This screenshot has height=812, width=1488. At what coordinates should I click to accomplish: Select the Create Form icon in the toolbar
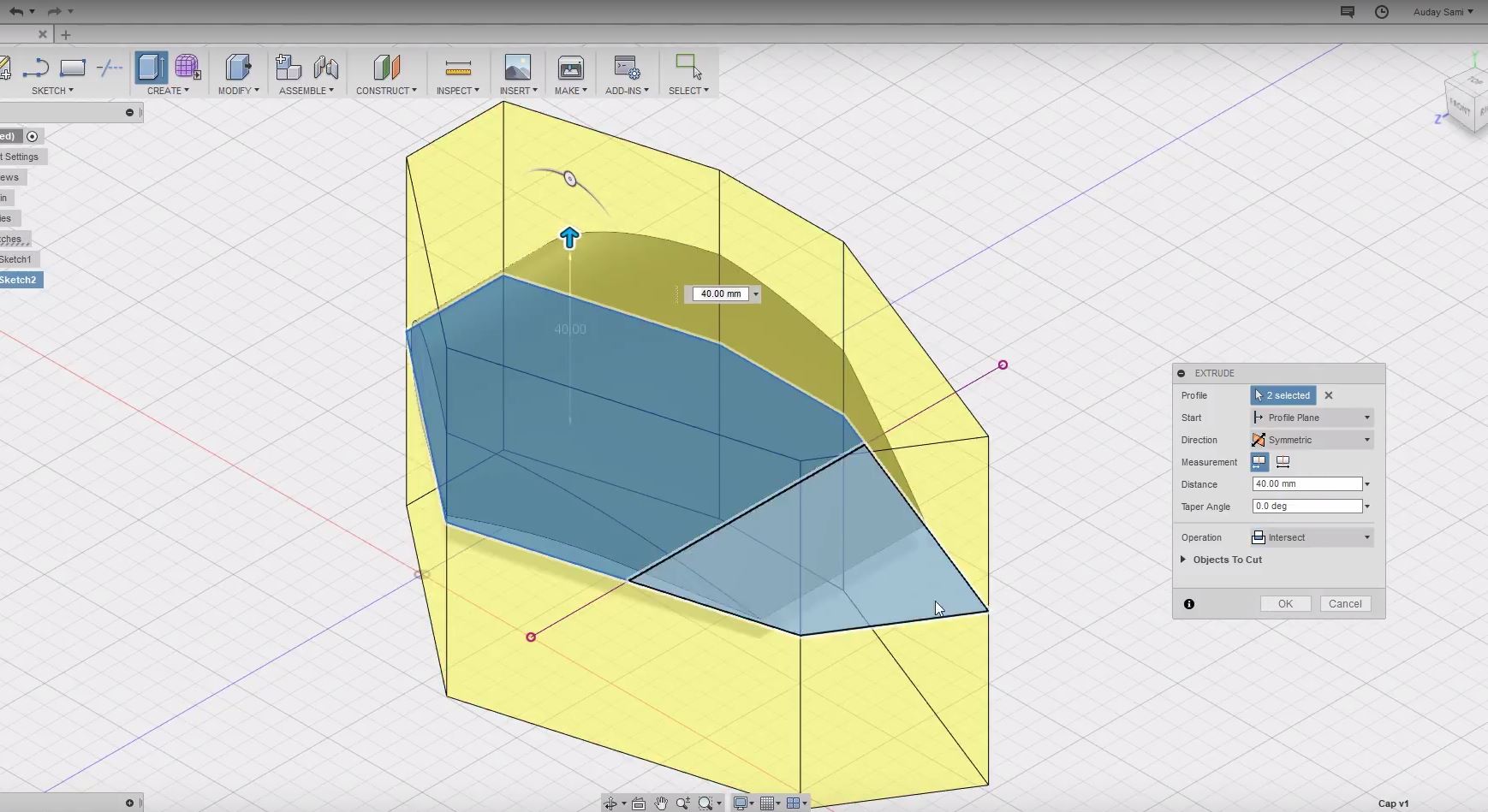point(187,68)
